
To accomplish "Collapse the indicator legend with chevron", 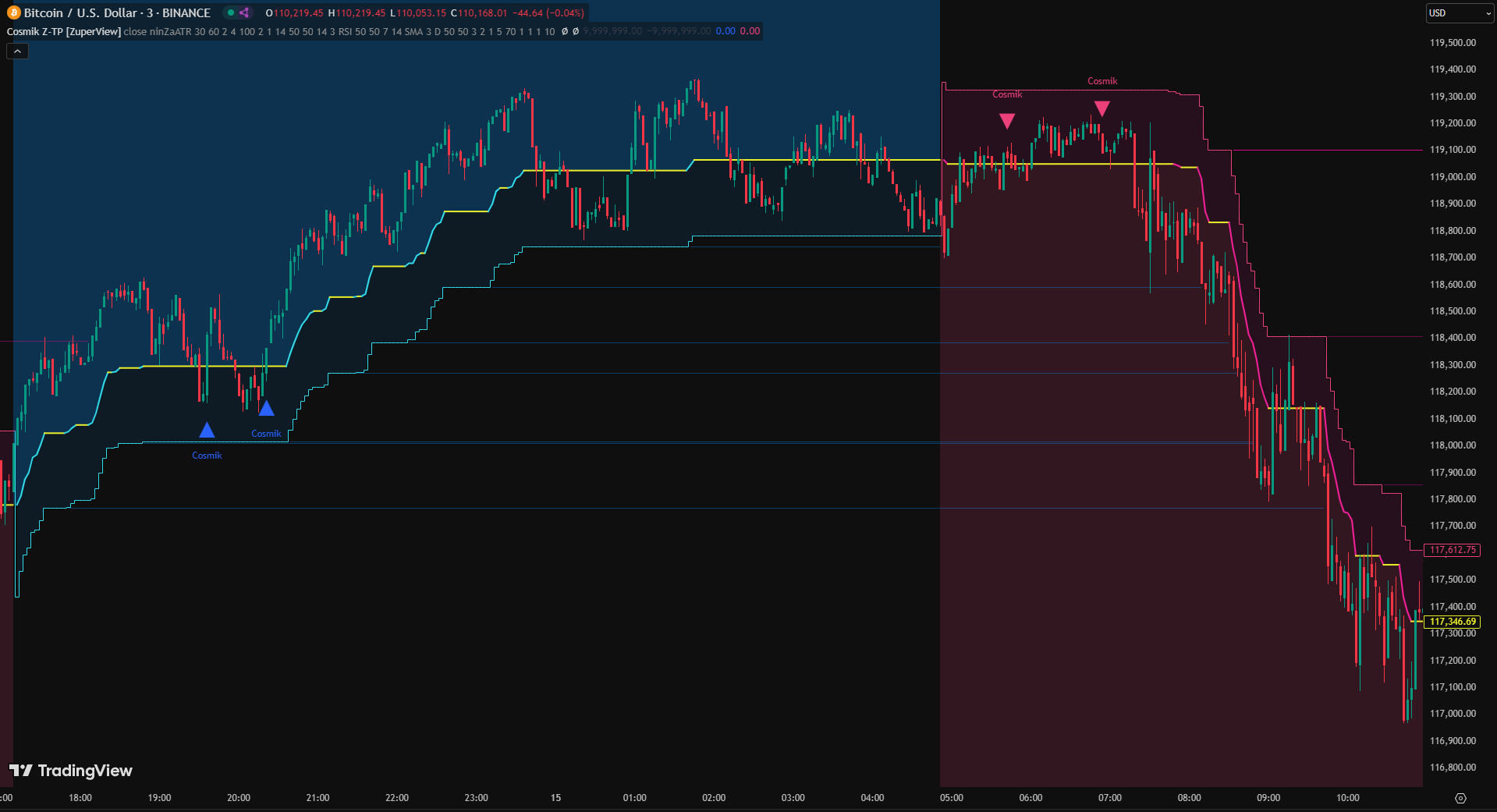I will (17, 51).
